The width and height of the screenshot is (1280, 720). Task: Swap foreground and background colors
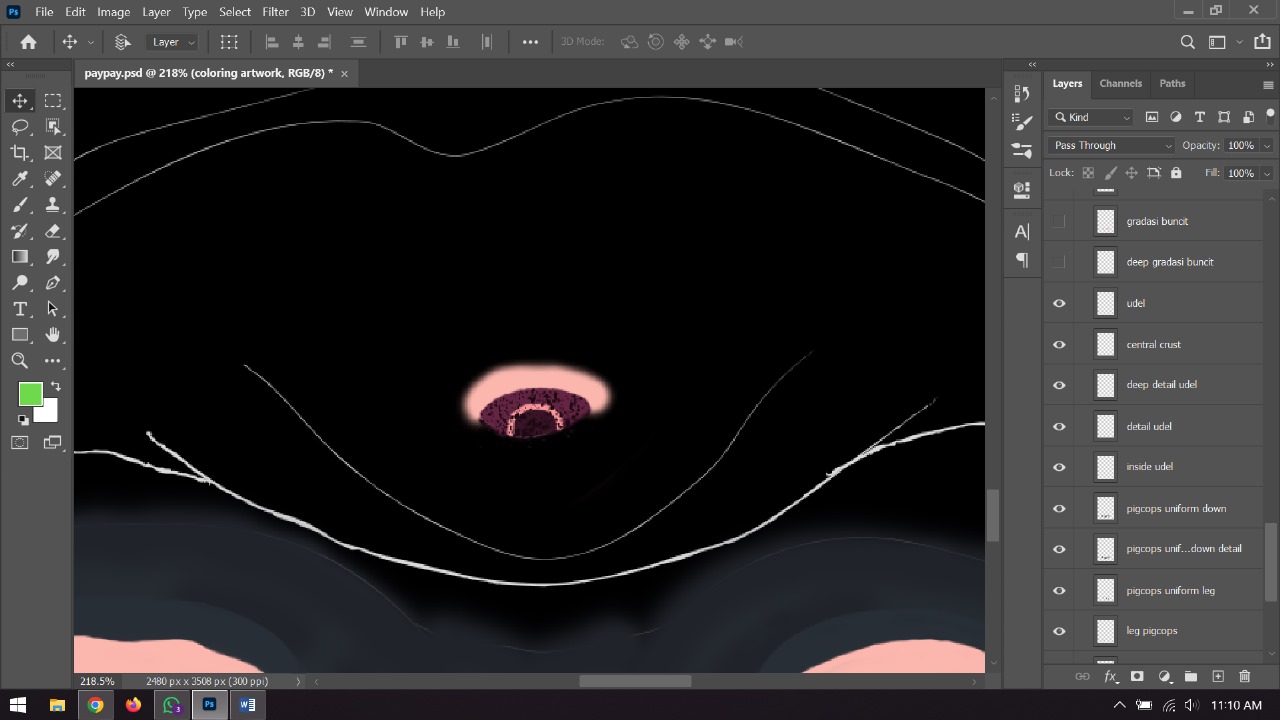(55, 386)
